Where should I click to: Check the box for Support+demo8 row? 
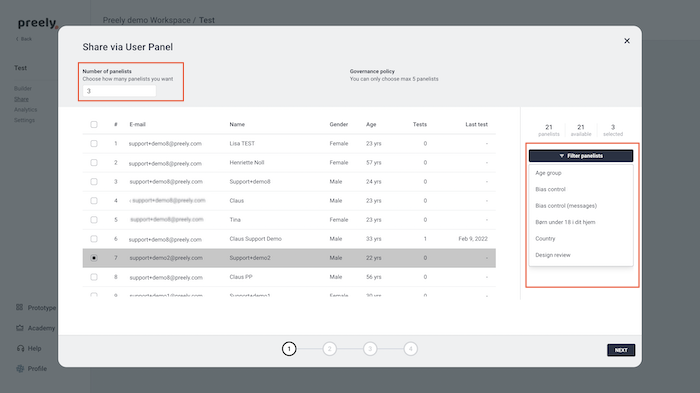click(x=94, y=182)
